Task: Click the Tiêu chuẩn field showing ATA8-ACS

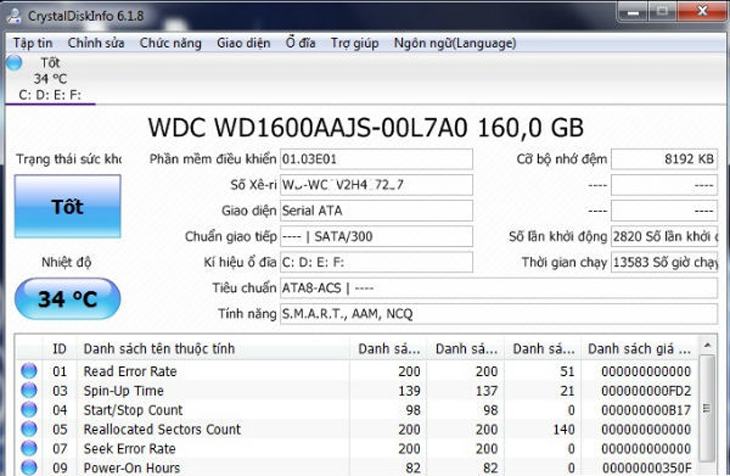Action: 499,288
